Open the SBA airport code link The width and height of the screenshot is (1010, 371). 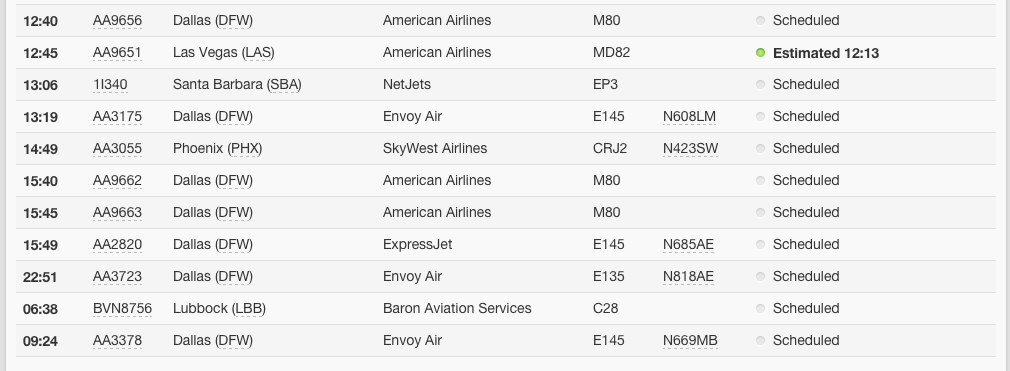click(283, 84)
